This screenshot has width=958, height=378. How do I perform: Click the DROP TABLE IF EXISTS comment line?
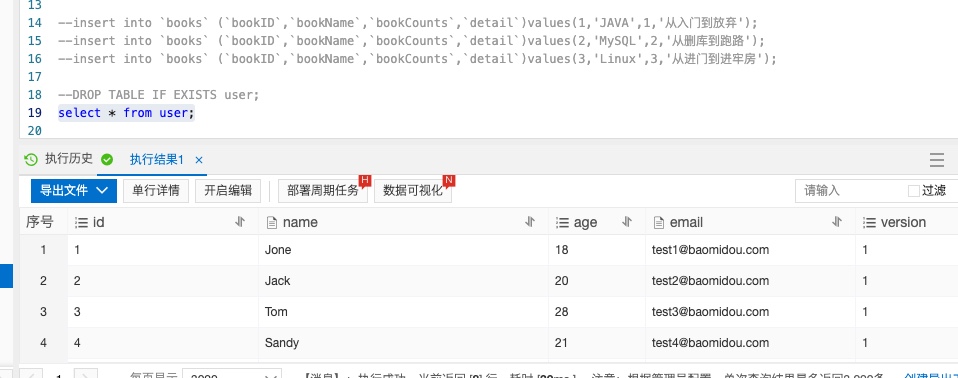tap(159, 95)
